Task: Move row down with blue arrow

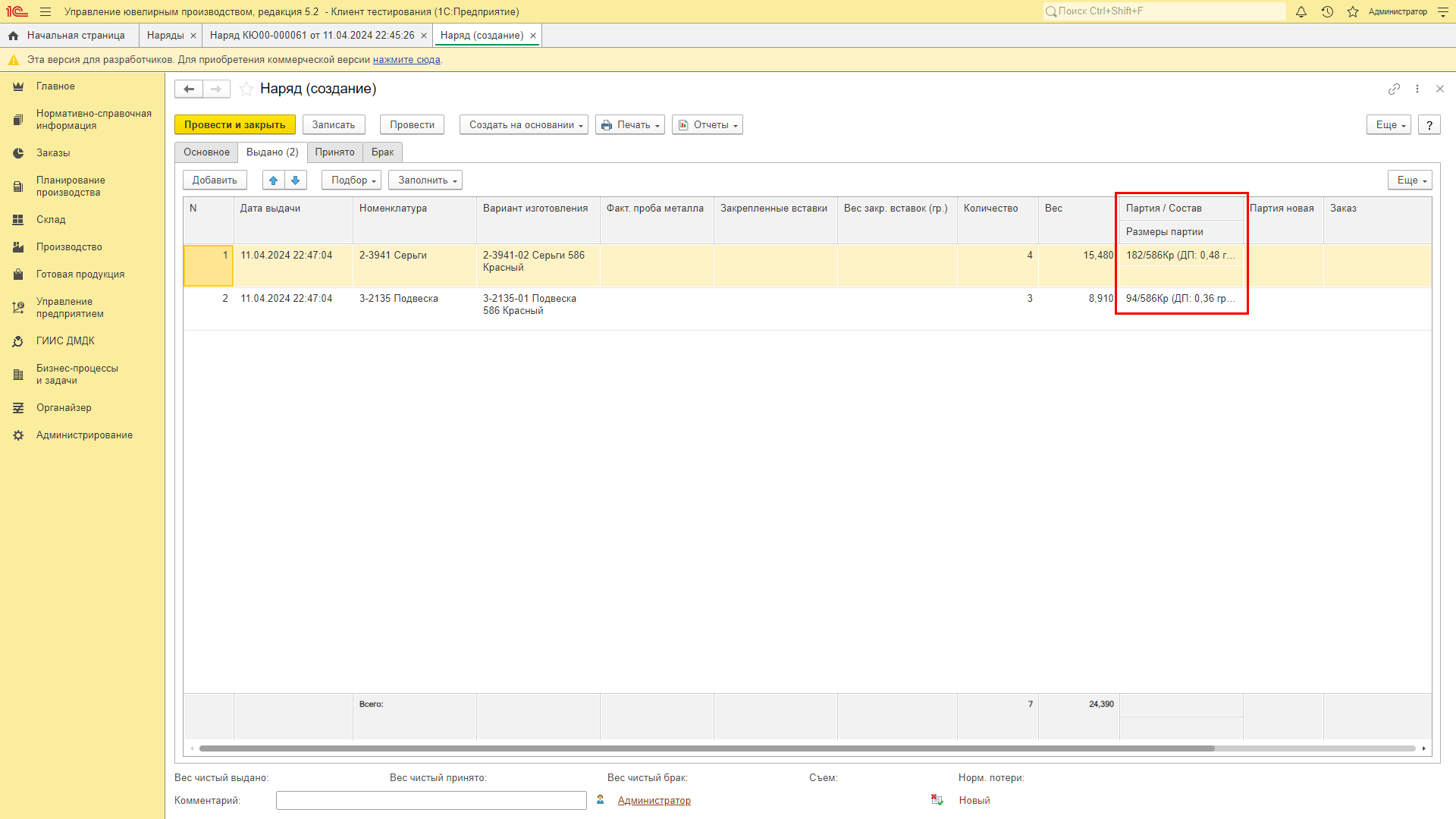Action: [x=296, y=180]
